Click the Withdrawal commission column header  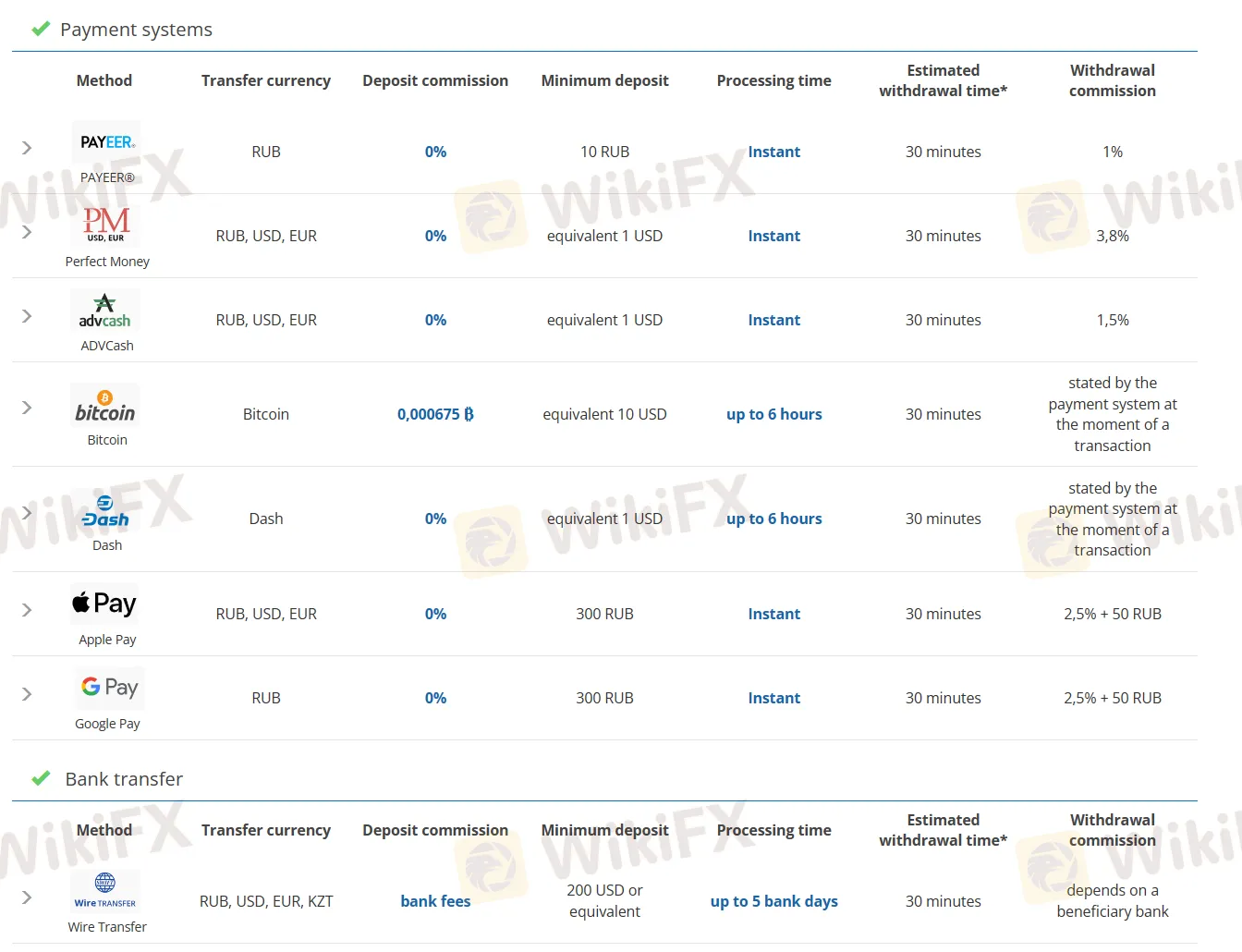pyautogui.click(x=1113, y=80)
